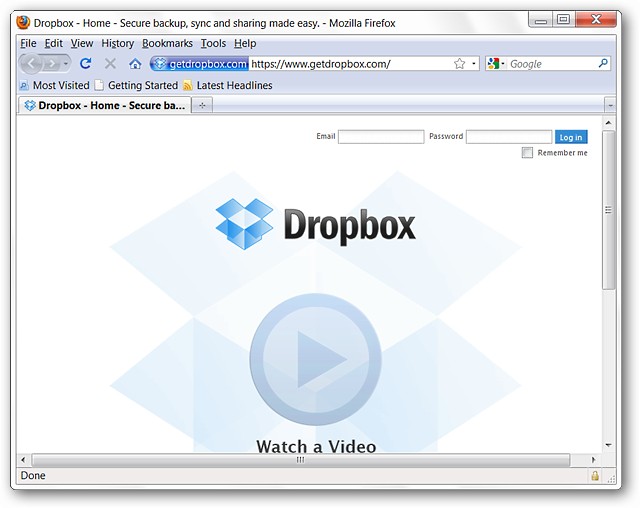Open the History menu
Image resolution: width=640 pixels, height=508 pixels.
(118, 43)
